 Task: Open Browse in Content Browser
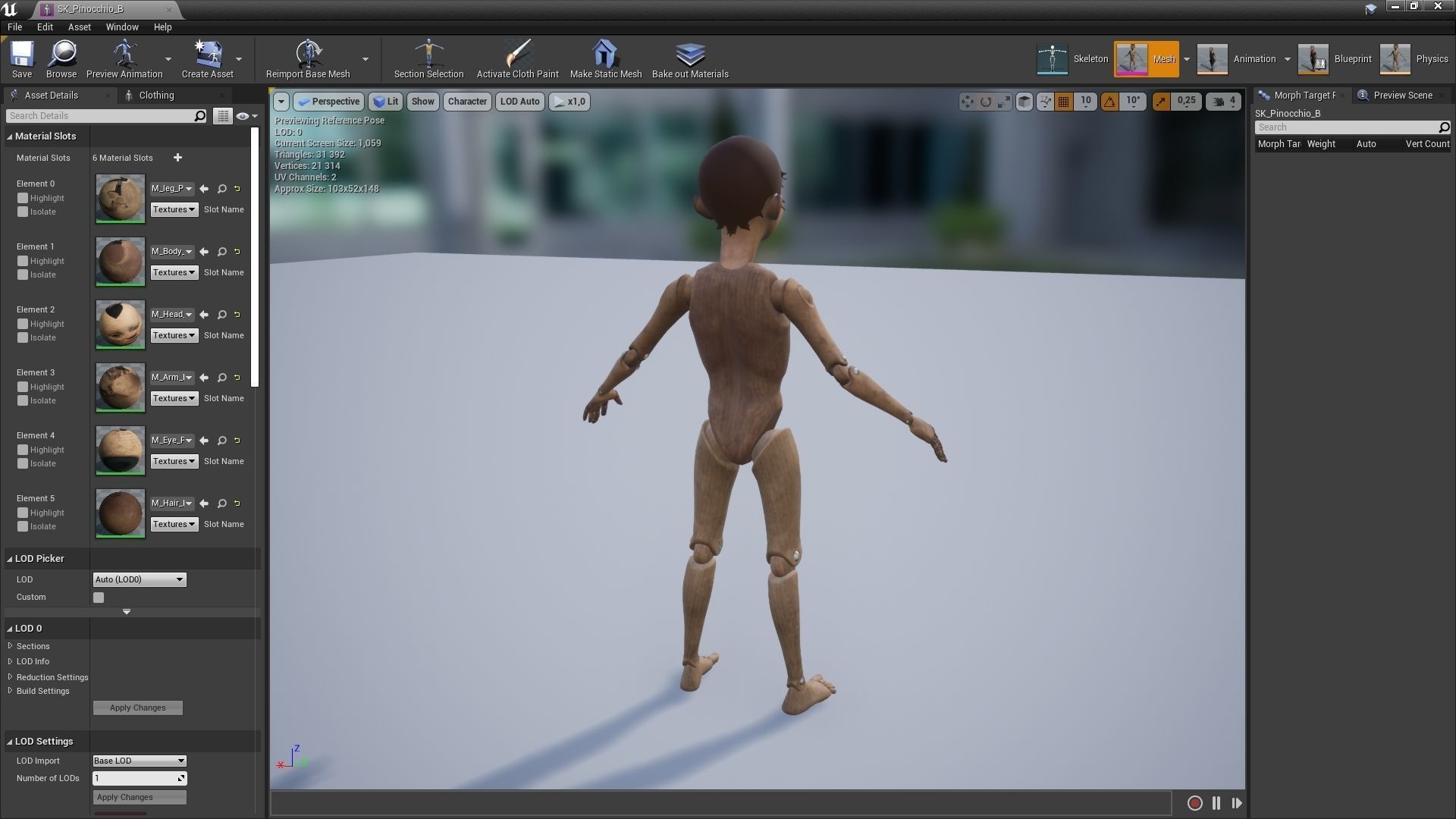pos(61,59)
